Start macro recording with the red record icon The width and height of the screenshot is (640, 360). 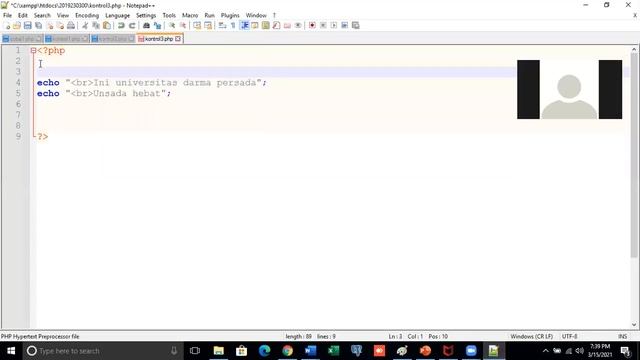(x=312, y=25)
